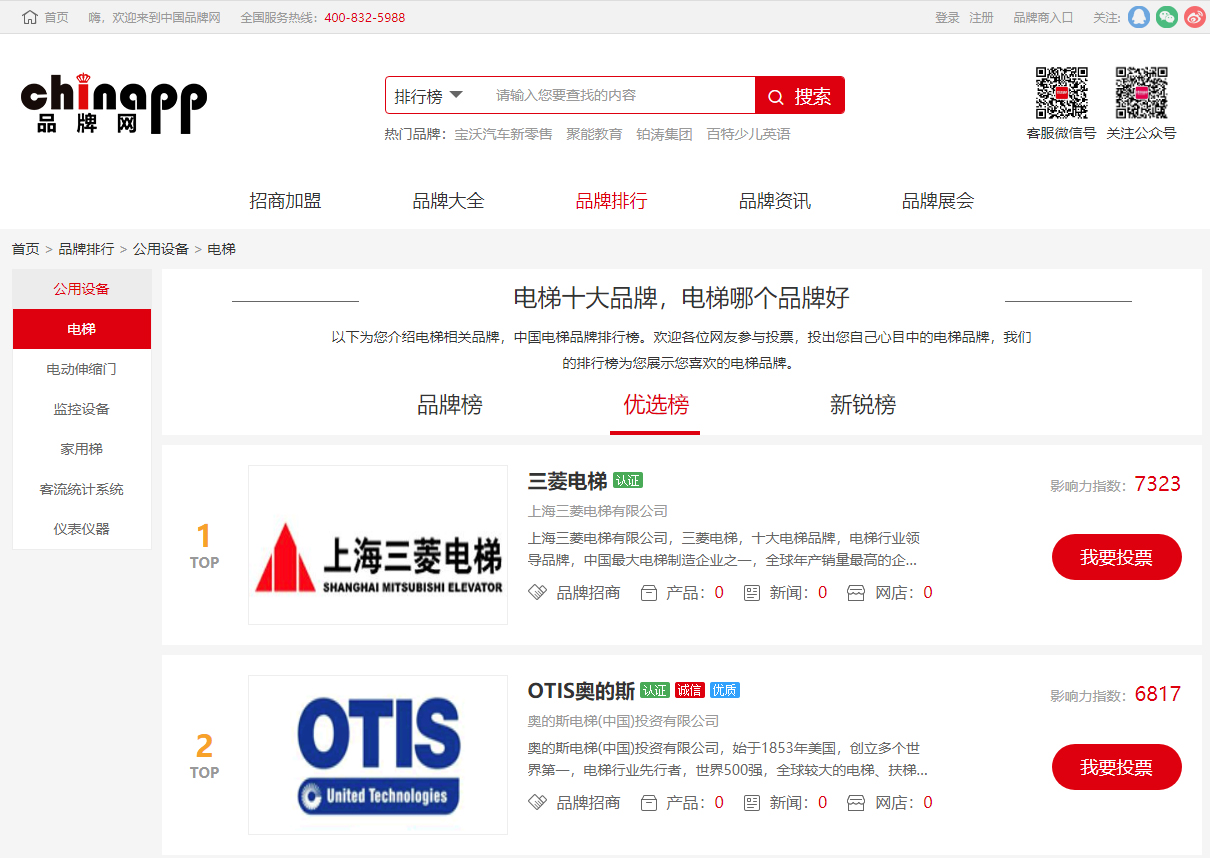Click the magnifier icon in search button
This screenshot has width=1210, height=858.
pos(776,97)
